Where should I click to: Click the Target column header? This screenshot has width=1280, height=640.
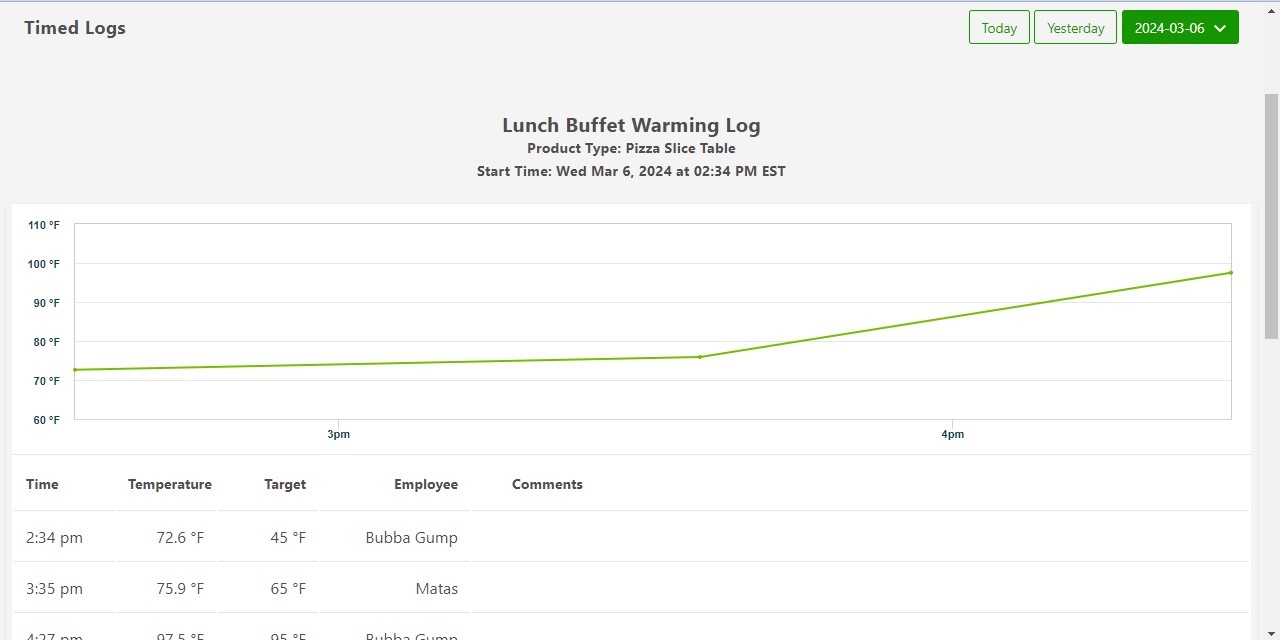point(285,484)
